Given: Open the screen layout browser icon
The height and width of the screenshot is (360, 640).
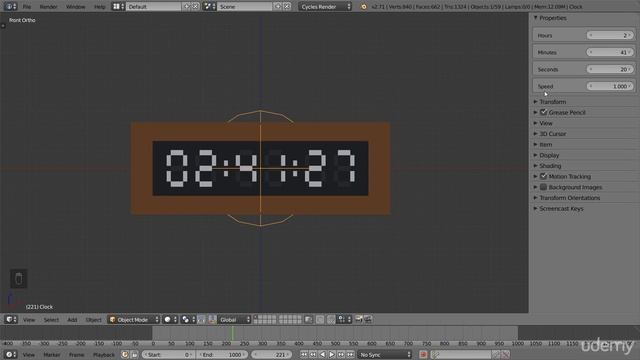Looking at the screenshot, I should (x=118, y=7).
